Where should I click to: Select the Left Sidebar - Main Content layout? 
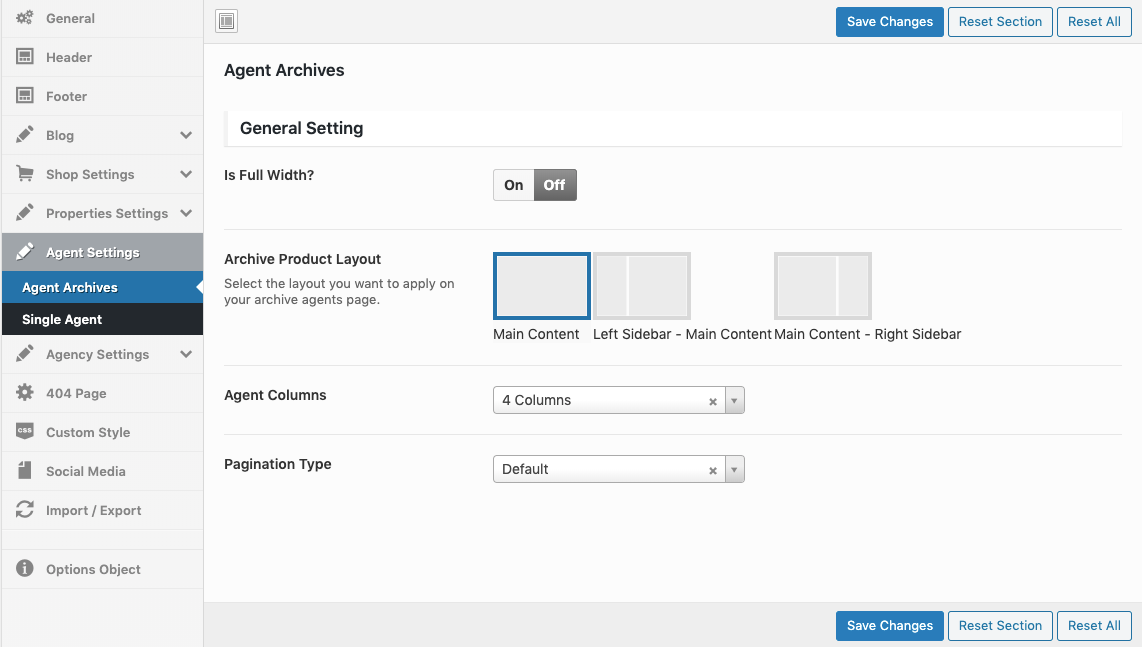point(642,285)
